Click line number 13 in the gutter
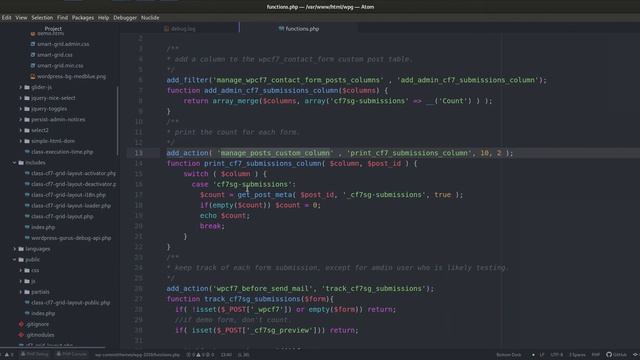 [x=139, y=153]
